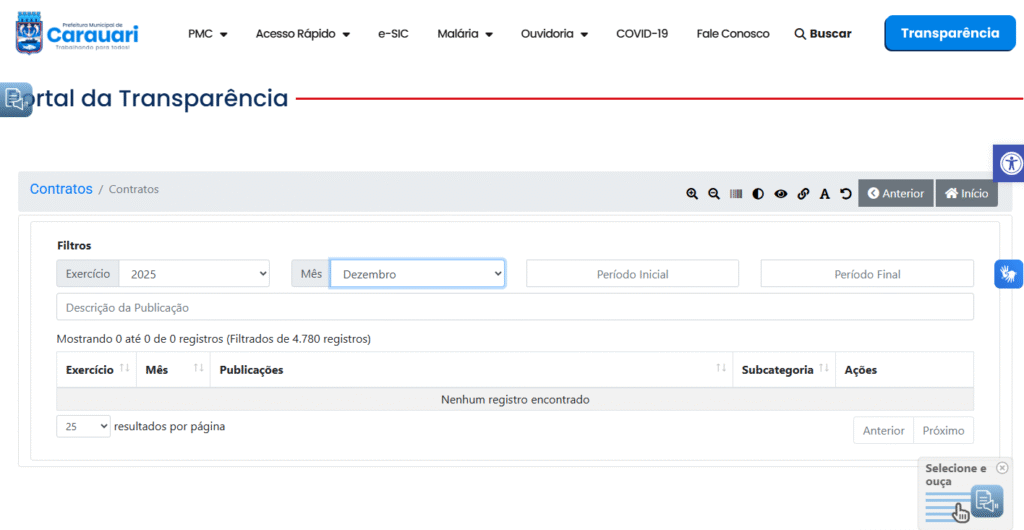Click the letter A font icon
Image resolution: width=1024 pixels, height=530 pixels.
[825, 194]
